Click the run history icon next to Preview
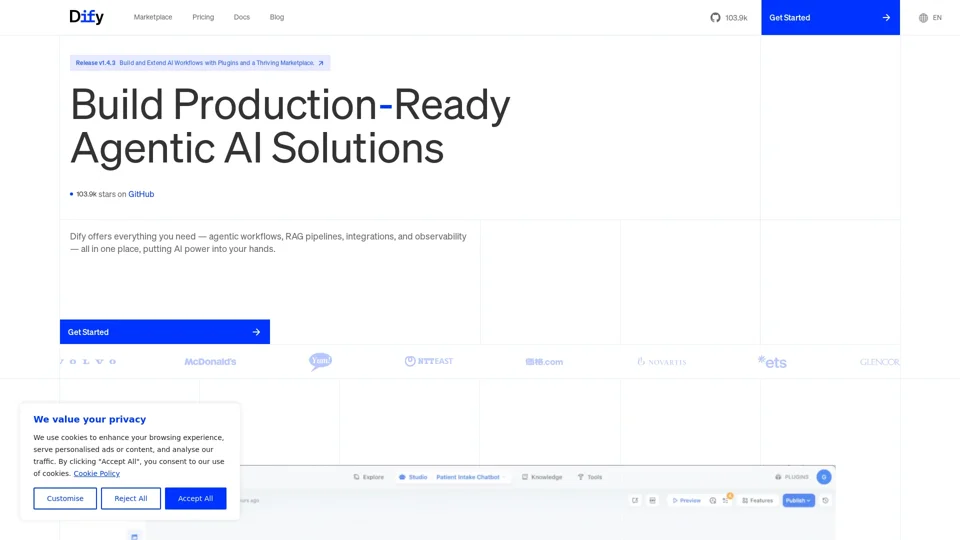 [713, 500]
